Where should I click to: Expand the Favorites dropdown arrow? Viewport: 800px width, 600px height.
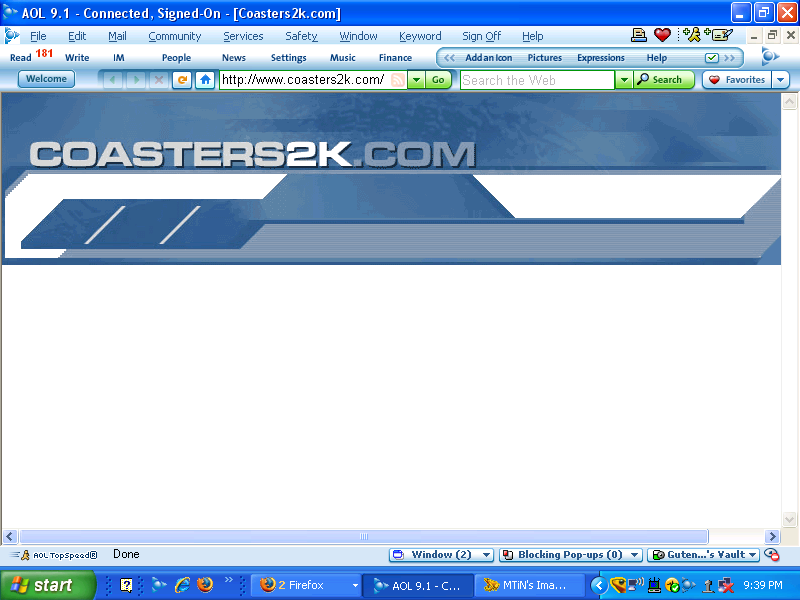click(781, 80)
